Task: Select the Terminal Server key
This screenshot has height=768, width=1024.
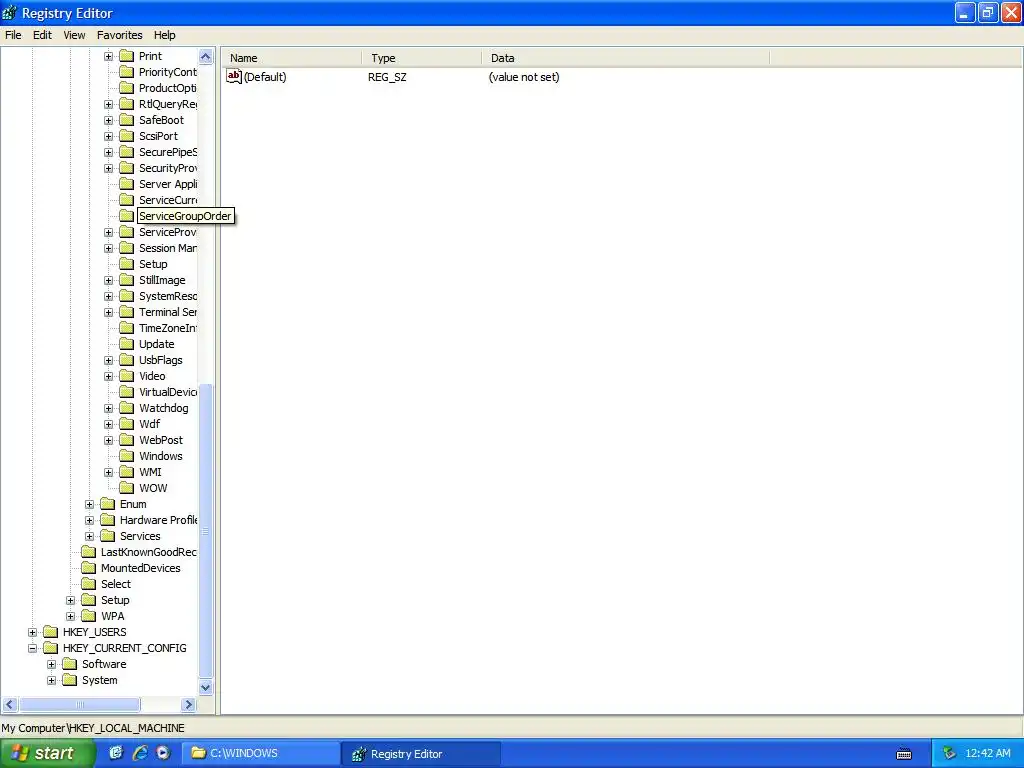Action: click(x=167, y=312)
